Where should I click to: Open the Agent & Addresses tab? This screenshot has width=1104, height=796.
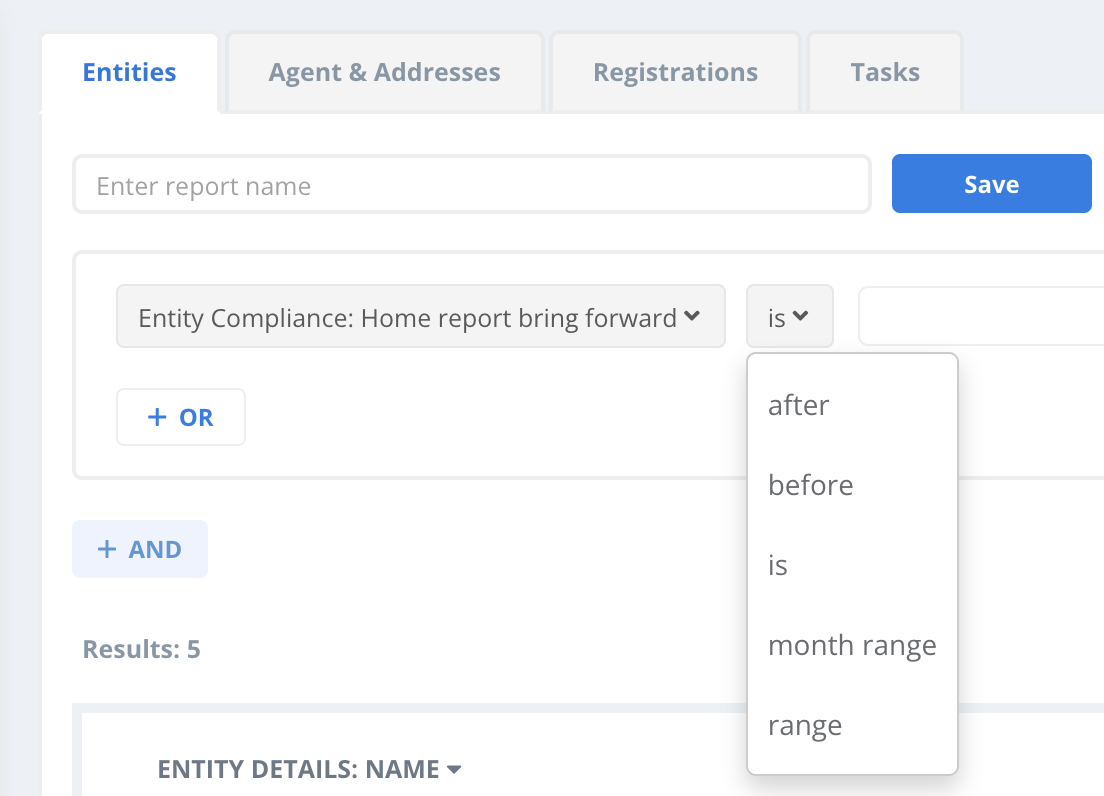(384, 73)
